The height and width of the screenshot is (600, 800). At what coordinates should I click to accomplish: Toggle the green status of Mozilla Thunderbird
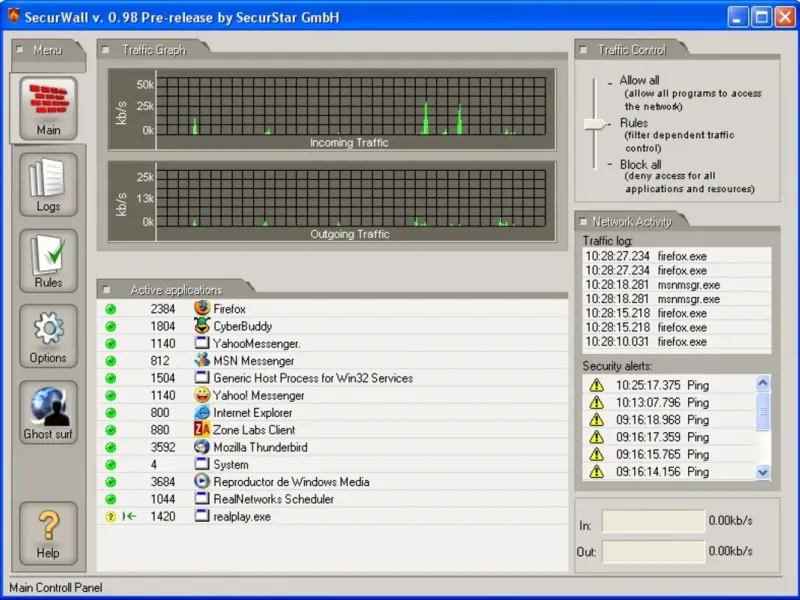111,447
